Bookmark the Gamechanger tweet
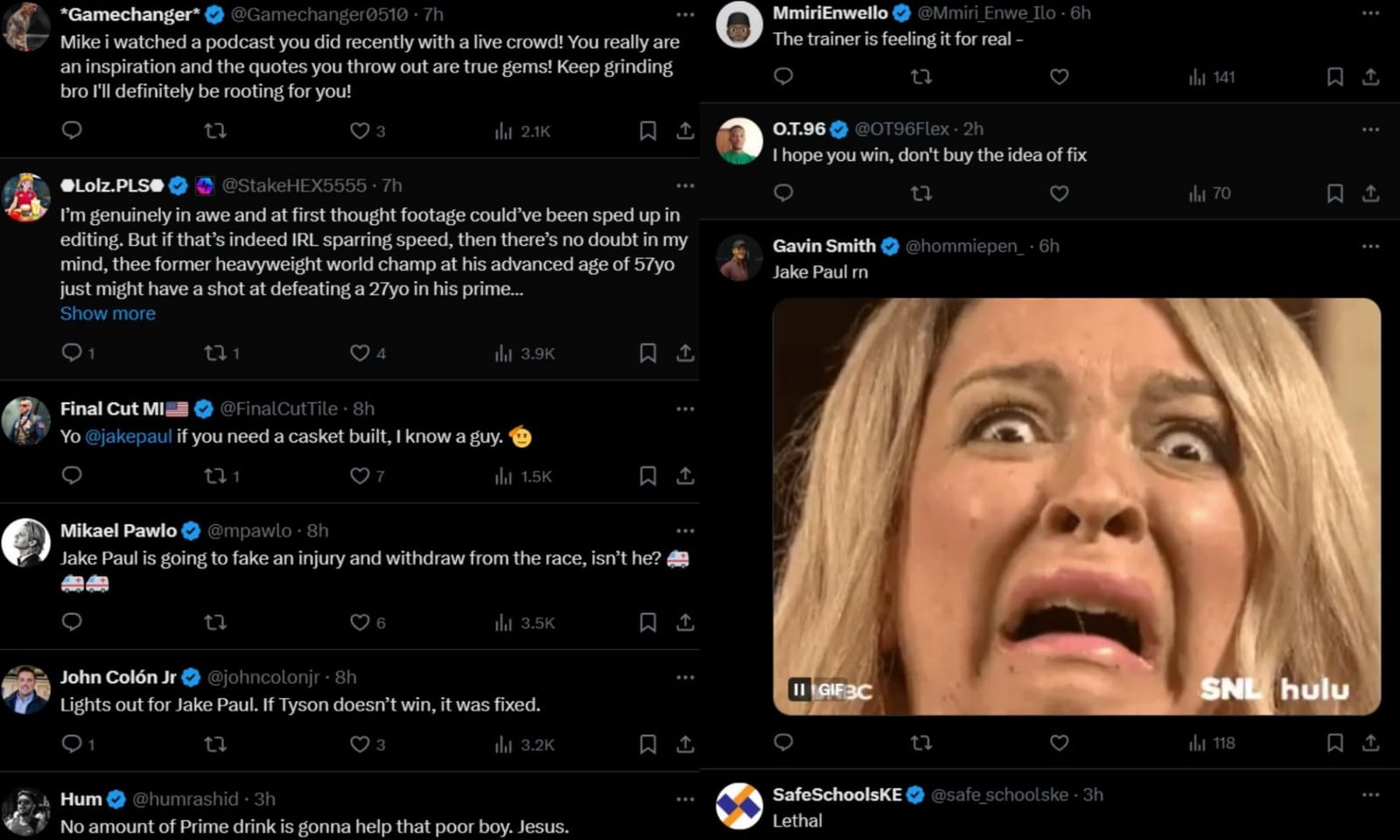Image resolution: width=1400 pixels, height=840 pixels. click(647, 130)
